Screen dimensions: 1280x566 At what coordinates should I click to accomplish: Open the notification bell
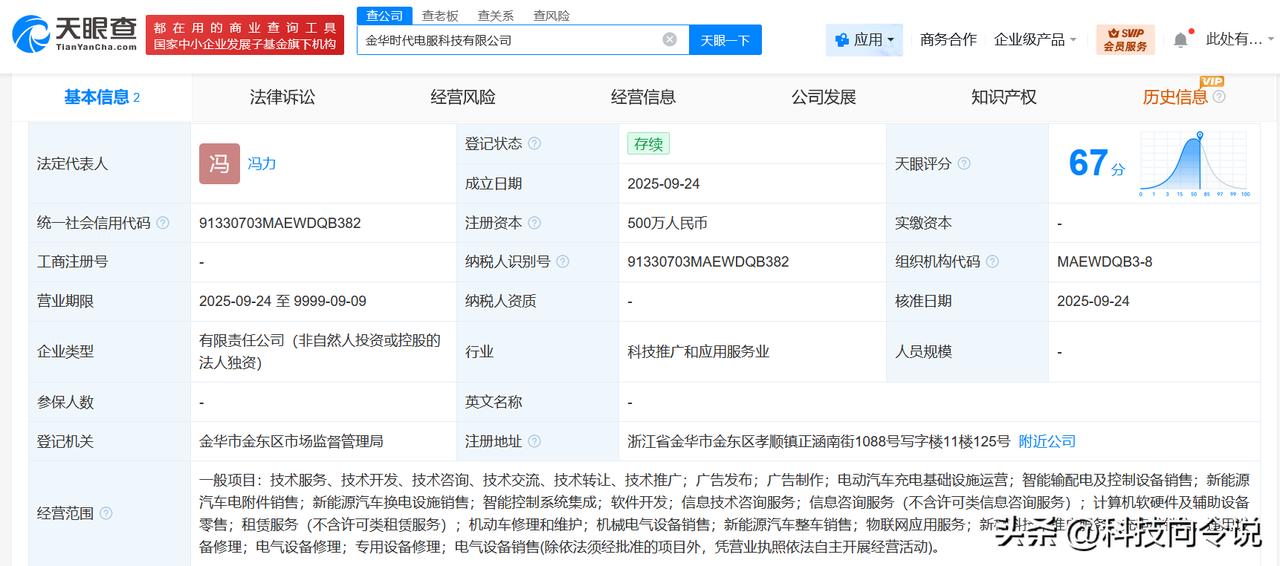(1180, 40)
